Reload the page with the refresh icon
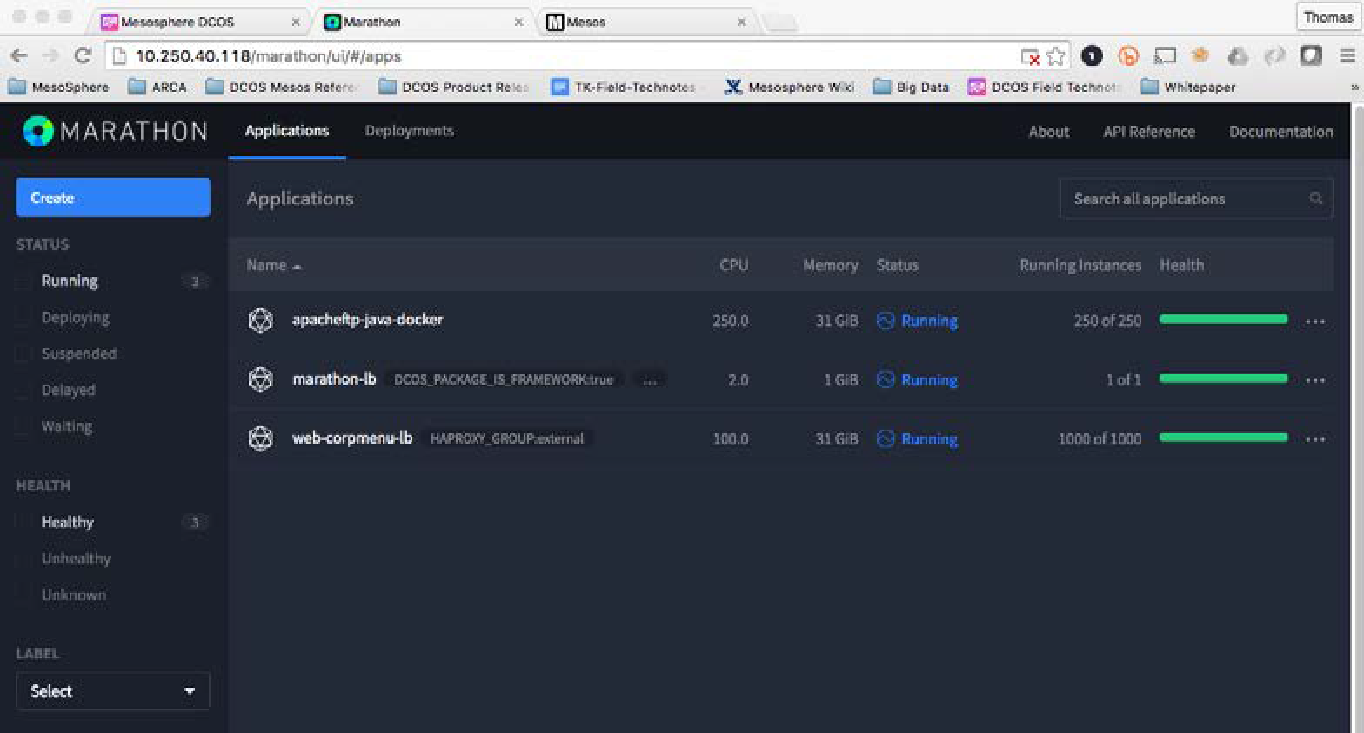The image size is (1364, 733). coord(83,57)
